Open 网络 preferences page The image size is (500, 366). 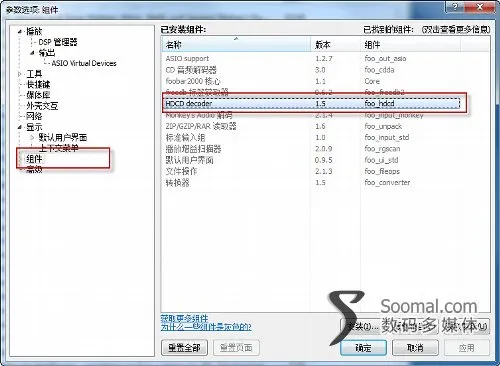tap(34, 116)
